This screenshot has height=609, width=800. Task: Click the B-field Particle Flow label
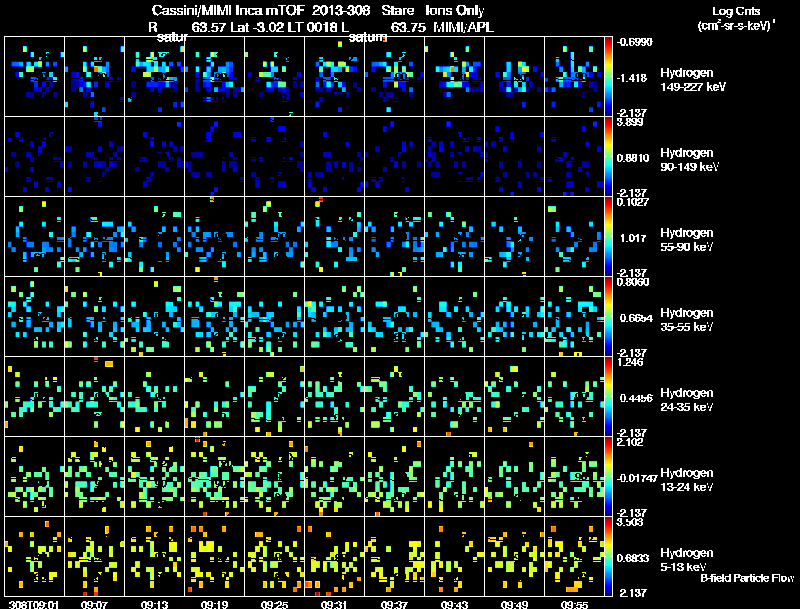pos(747,578)
